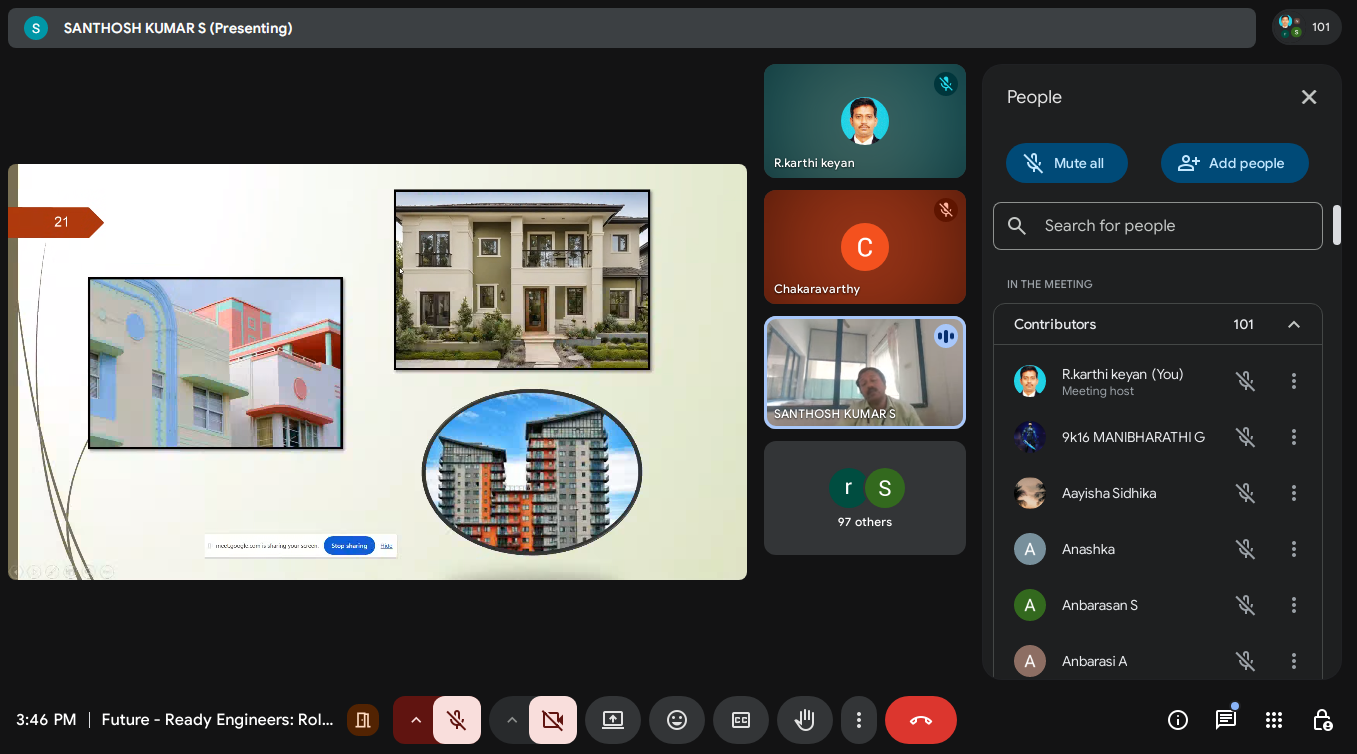Viewport: 1357px width, 754px height.
Task: Toggle closed captions button
Action: (x=741, y=720)
